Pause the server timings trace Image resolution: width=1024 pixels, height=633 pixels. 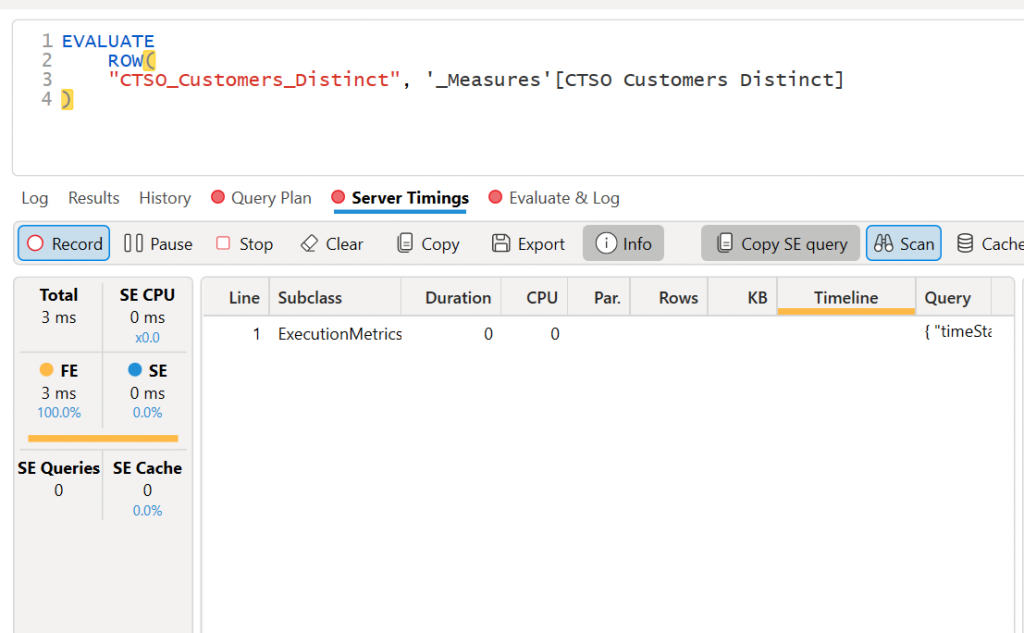pos(158,244)
